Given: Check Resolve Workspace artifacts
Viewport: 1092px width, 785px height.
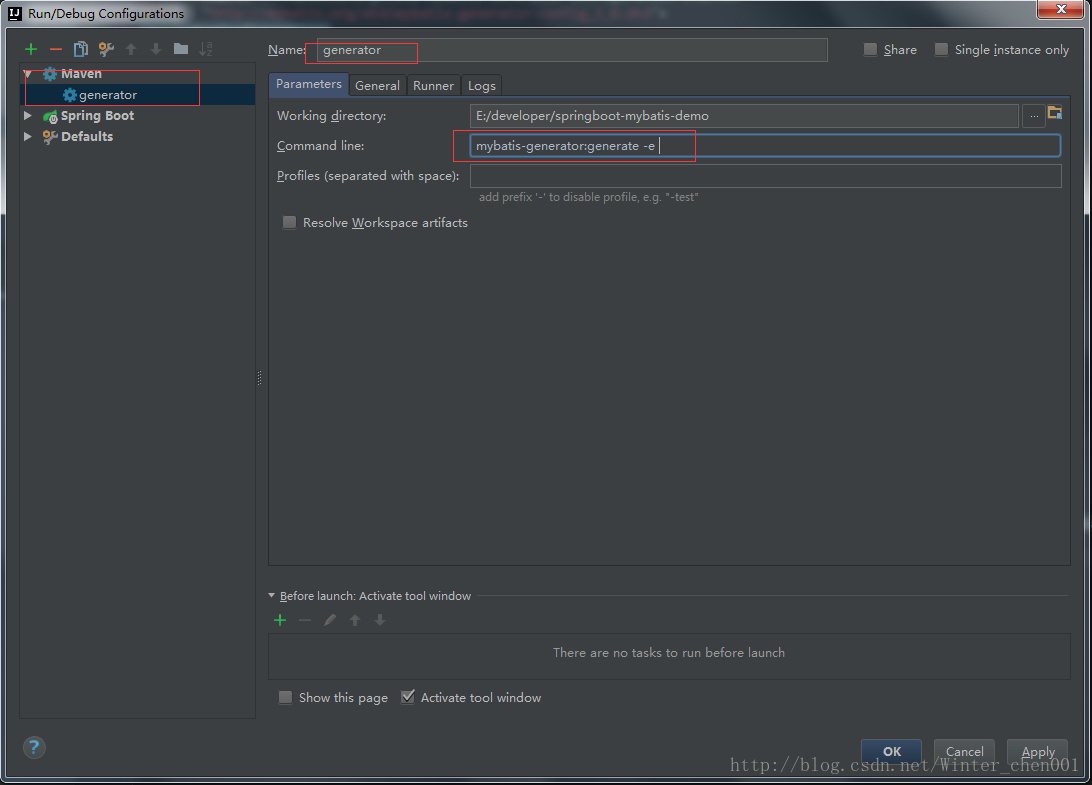Looking at the screenshot, I should tap(289, 222).
